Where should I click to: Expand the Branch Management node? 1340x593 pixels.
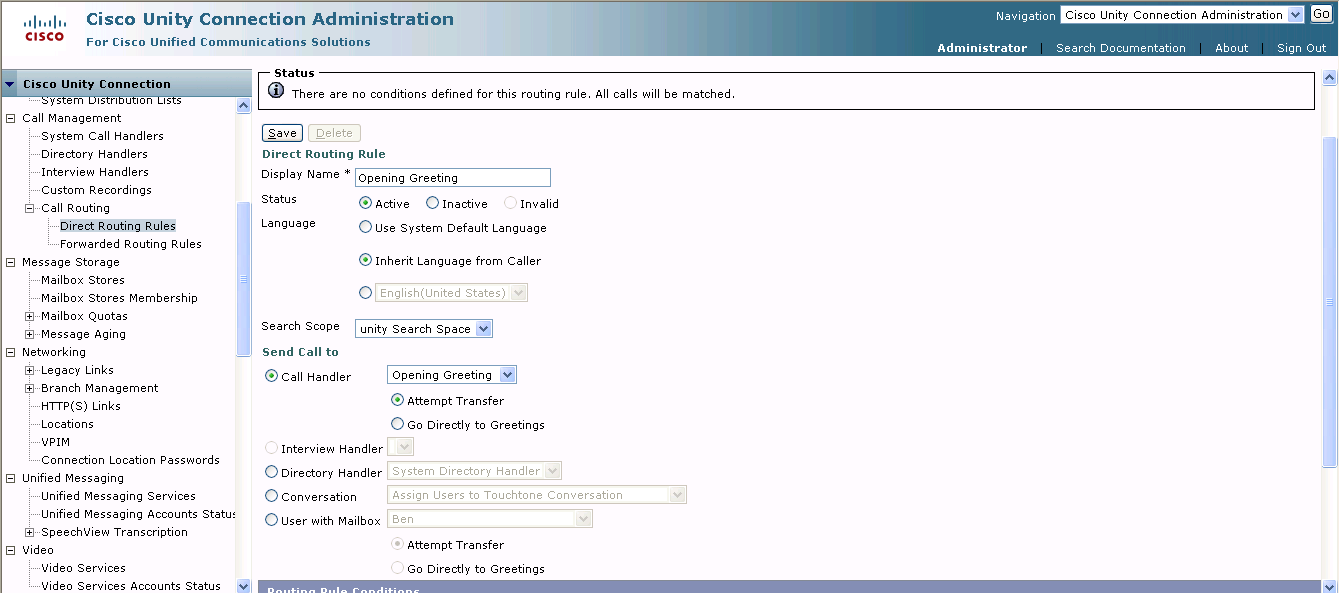point(30,388)
